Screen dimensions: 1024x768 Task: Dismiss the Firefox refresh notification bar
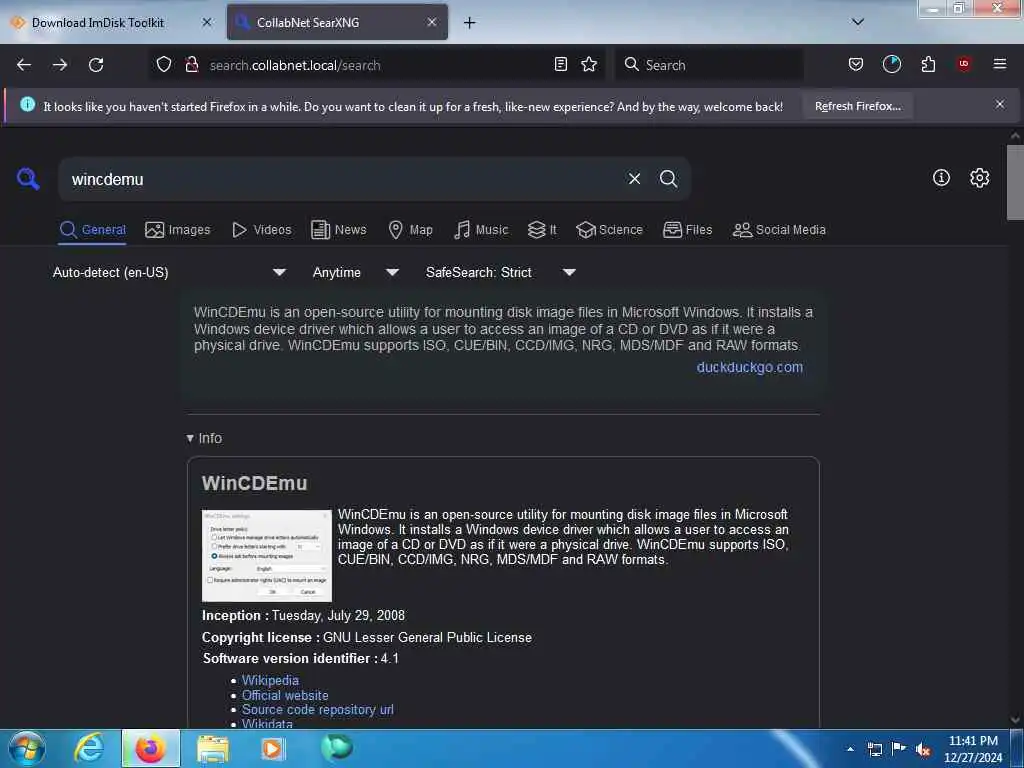(999, 104)
